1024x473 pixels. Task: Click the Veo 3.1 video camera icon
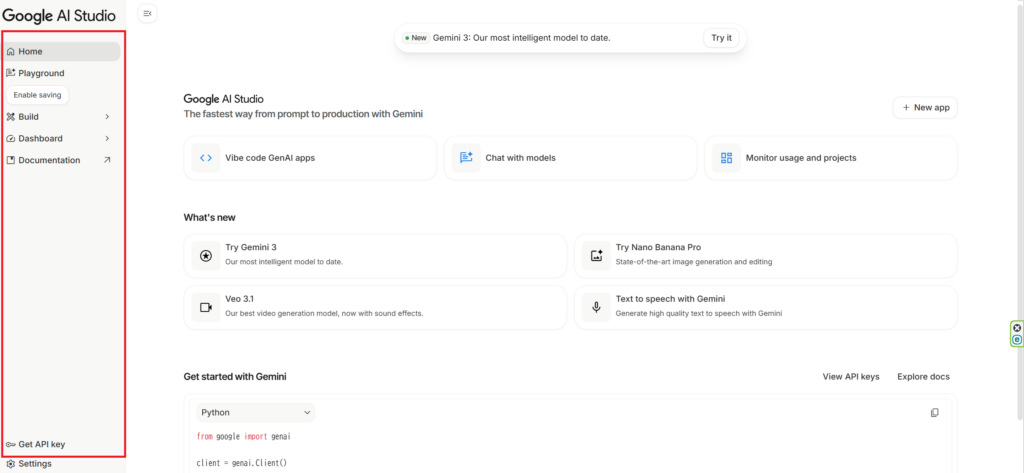[206, 307]
